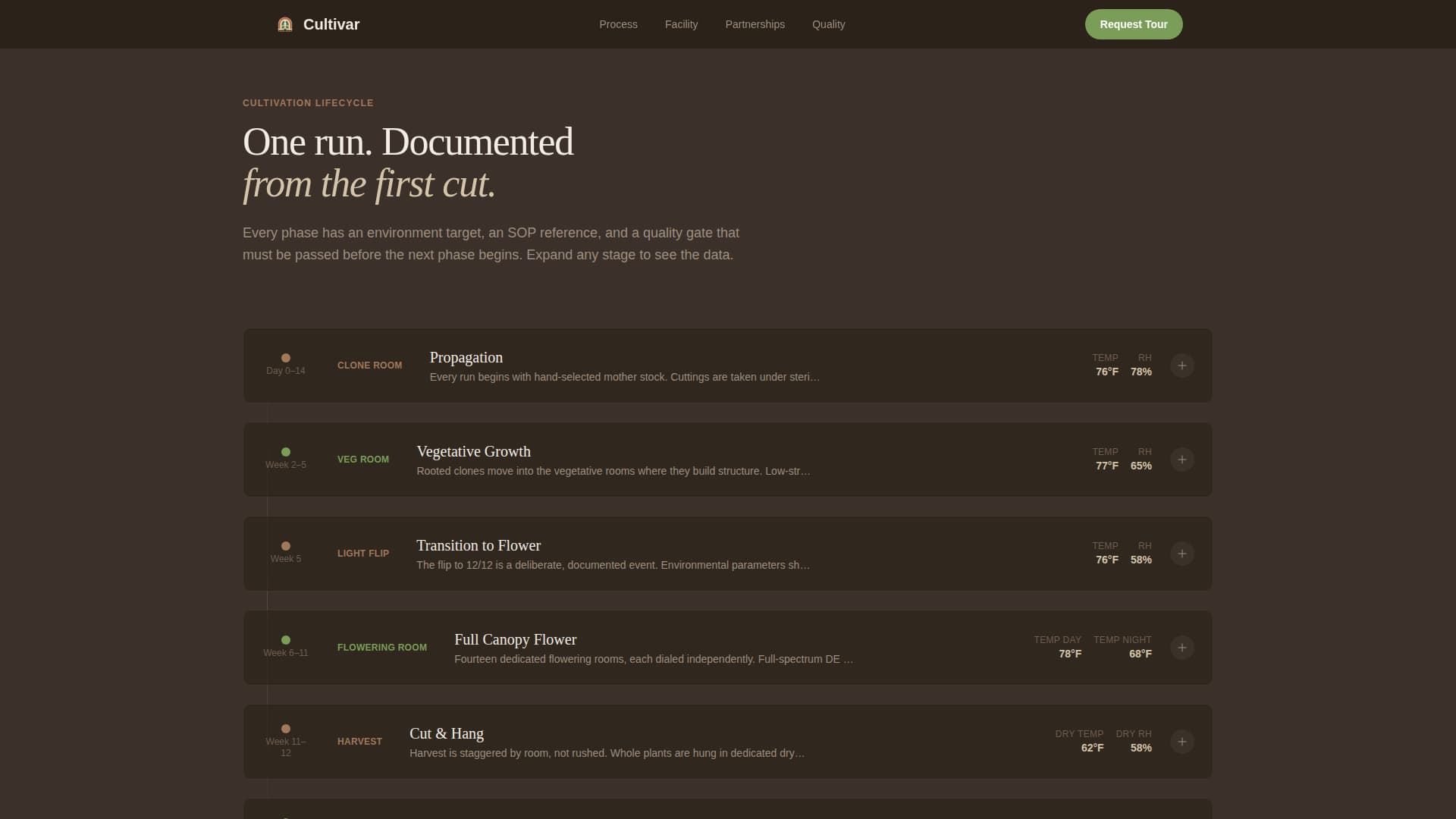1456x819 pixels.
Task: Click the Cultivar brand name link
Action: pyautogui.click(x=331, y=24)
